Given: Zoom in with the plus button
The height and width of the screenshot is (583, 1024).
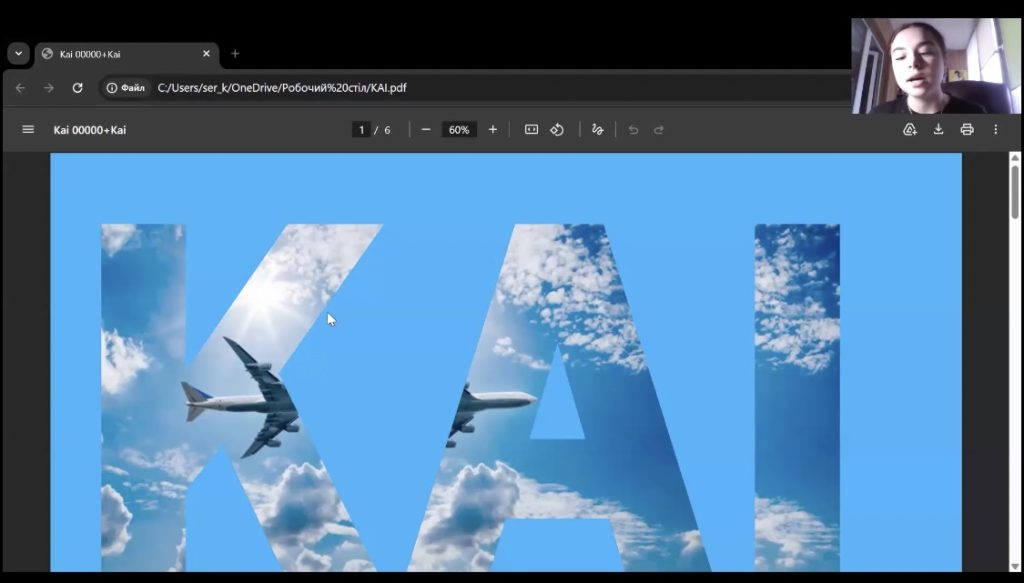Looking at the screenshot, I should coord(493,130).
